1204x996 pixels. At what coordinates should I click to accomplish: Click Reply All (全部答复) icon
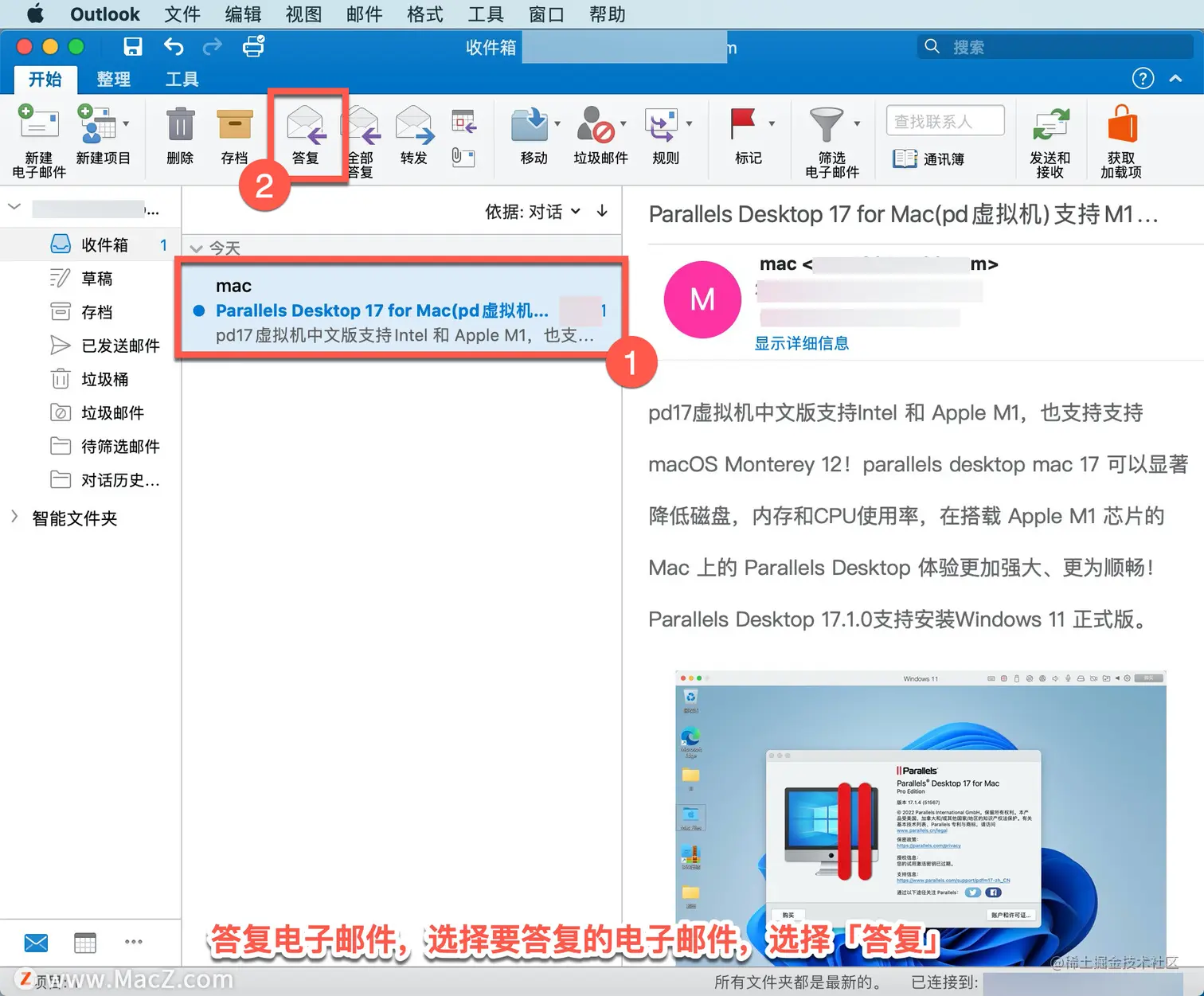click(361, 124)
